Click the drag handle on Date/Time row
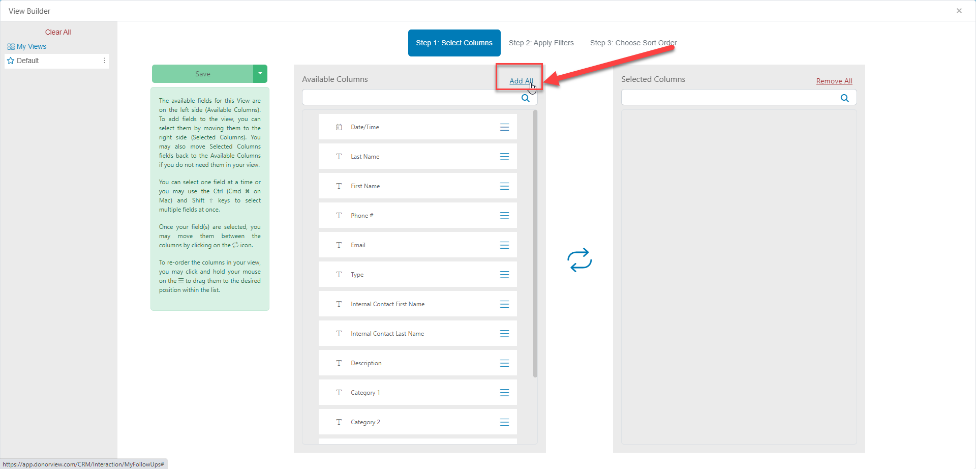The width and height of the screenshot is (976, 469). tap(504, 127)
